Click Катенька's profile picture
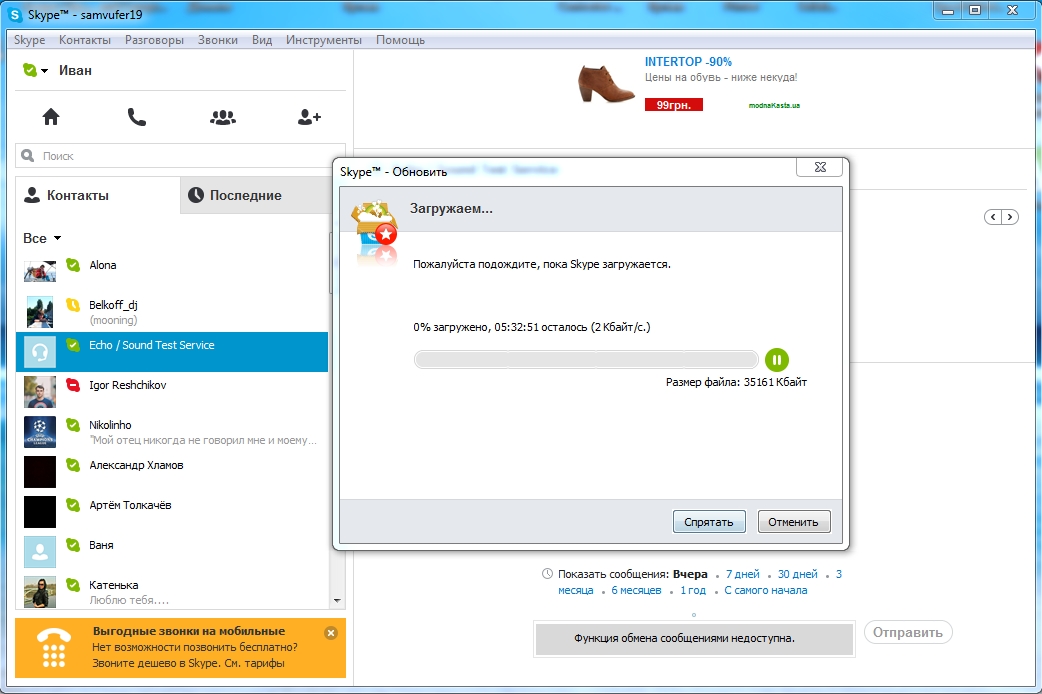Image resolution: width=1042 pixels, height=694 pixels. coord(40,591)
